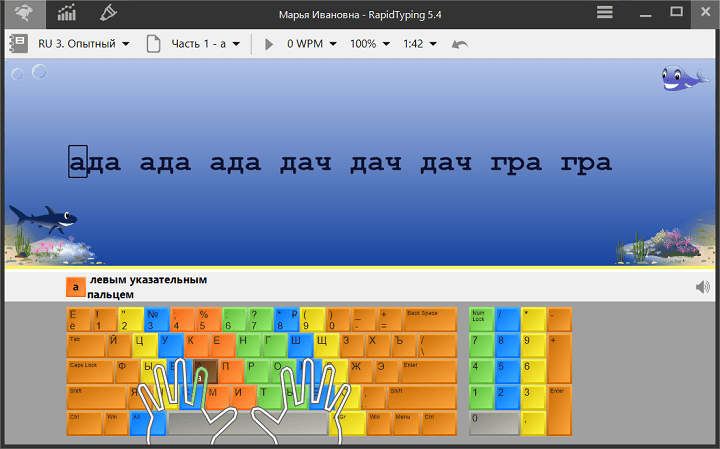Open the '0 WPM' speed dropdown
720x449 pixels.
311,44
